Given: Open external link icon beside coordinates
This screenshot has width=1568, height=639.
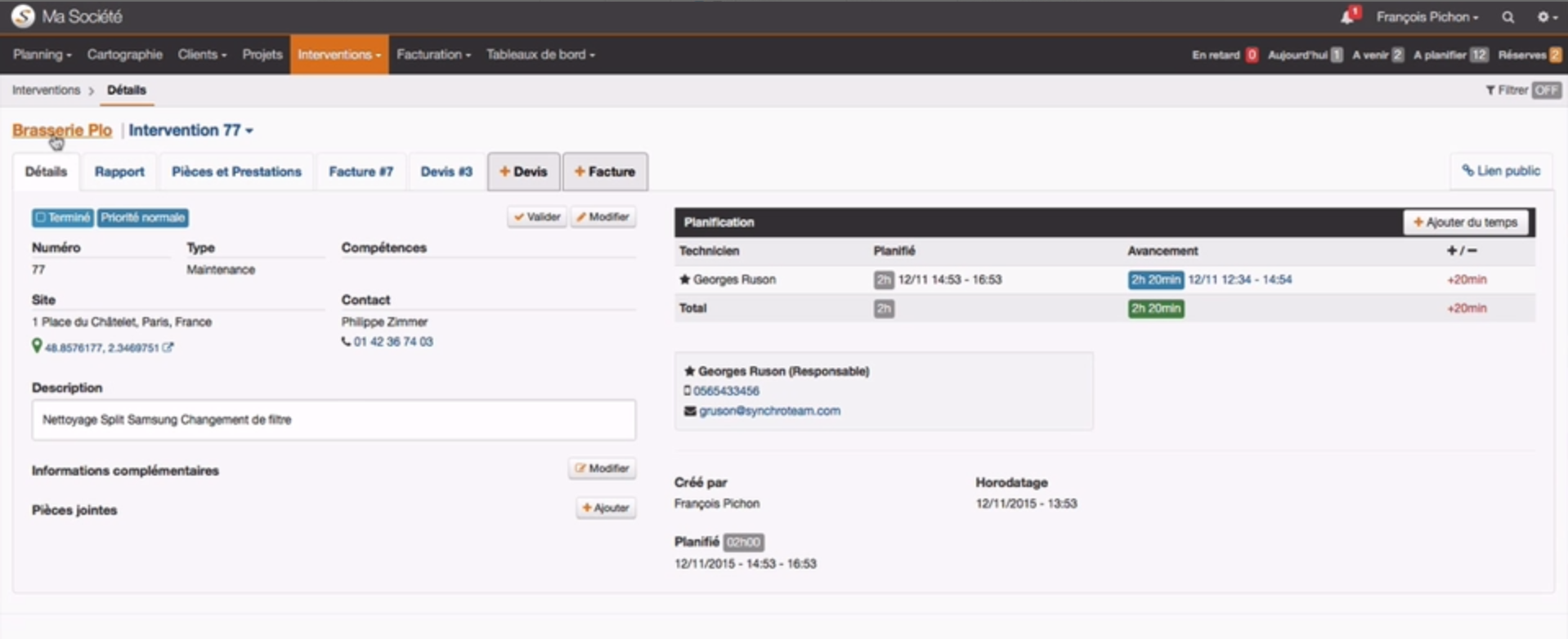Looking at the screenshot, I should click(168, 347).
